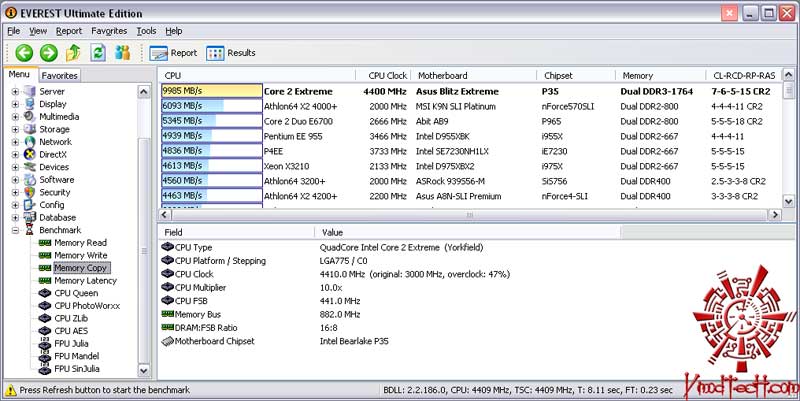Select the Storage icon in the tree
Image resolution: width=800 pixels, height=401 pixels.
(x=30, y=129)
